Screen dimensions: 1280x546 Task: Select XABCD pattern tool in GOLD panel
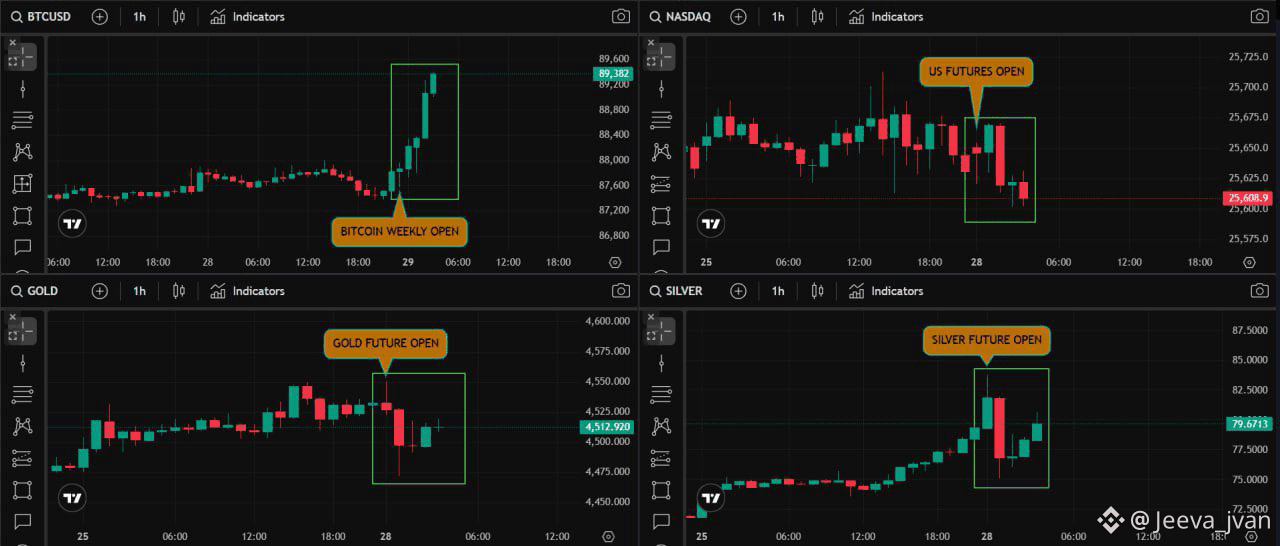(x=22, y=427)
